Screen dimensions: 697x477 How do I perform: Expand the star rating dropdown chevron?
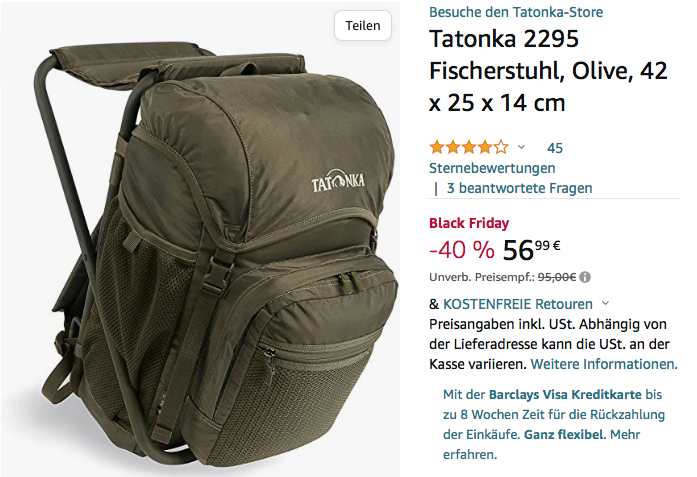point(521,147)
